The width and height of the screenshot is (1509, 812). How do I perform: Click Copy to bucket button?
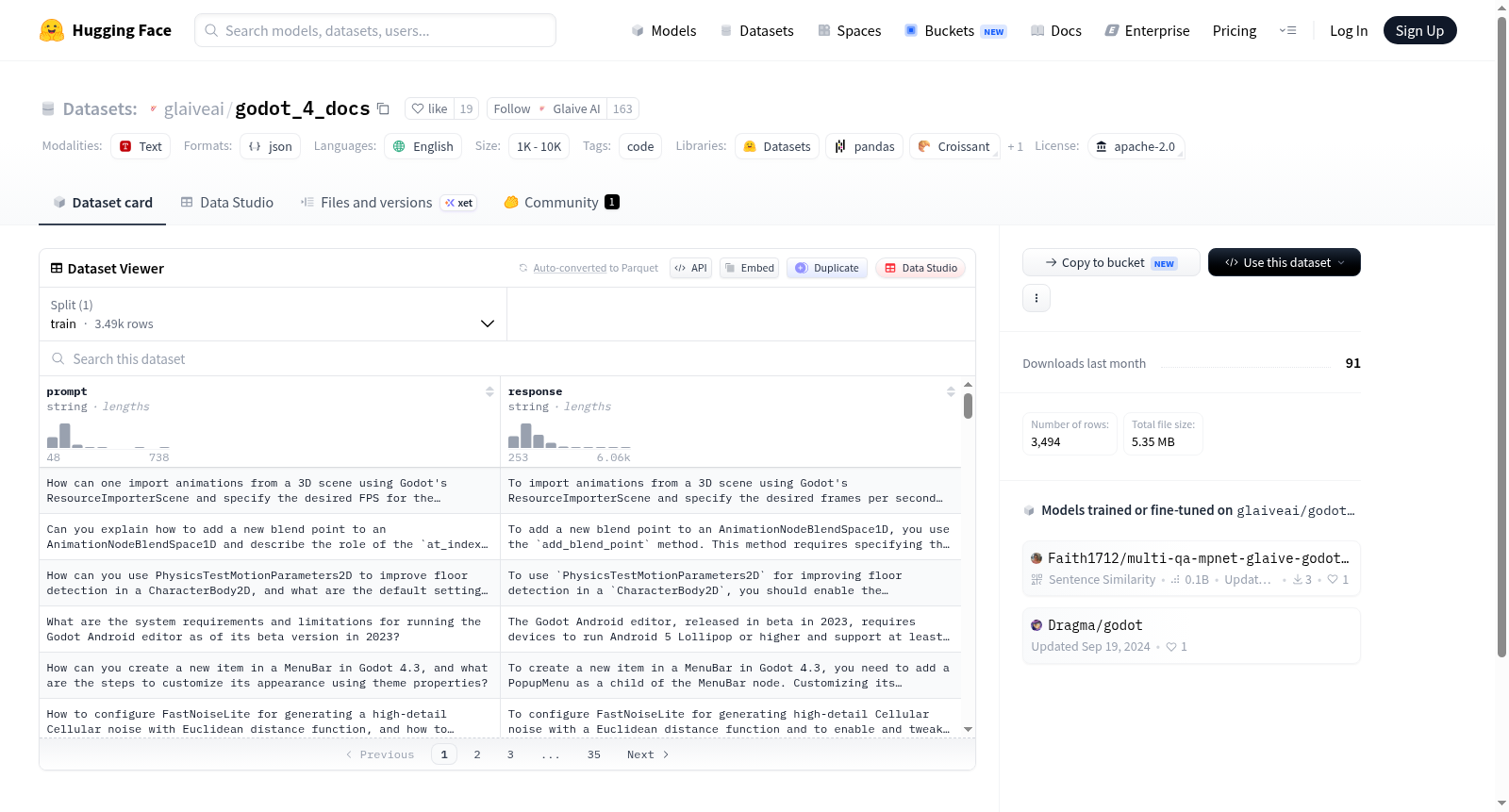click(1111, 262)
